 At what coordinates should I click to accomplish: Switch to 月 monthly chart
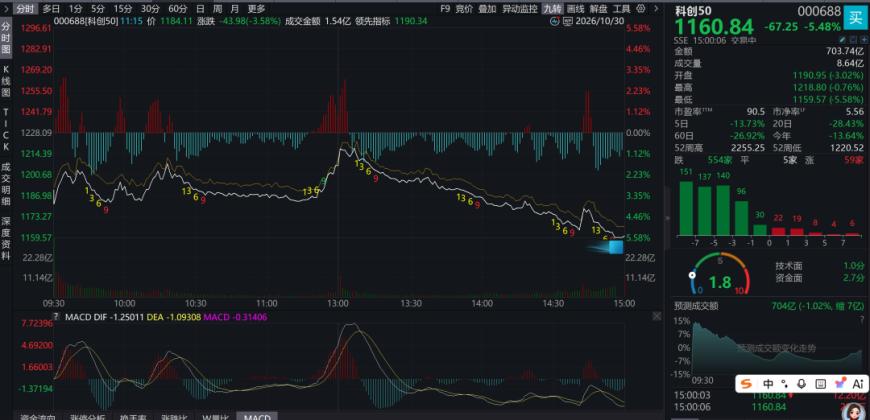click(x=235, y=9)
